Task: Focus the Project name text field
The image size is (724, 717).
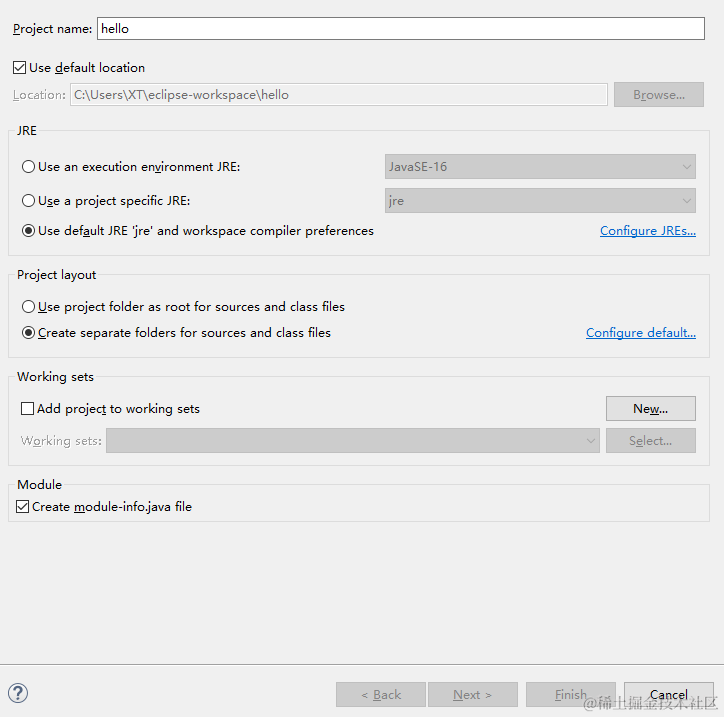Action: pos(401,29)
